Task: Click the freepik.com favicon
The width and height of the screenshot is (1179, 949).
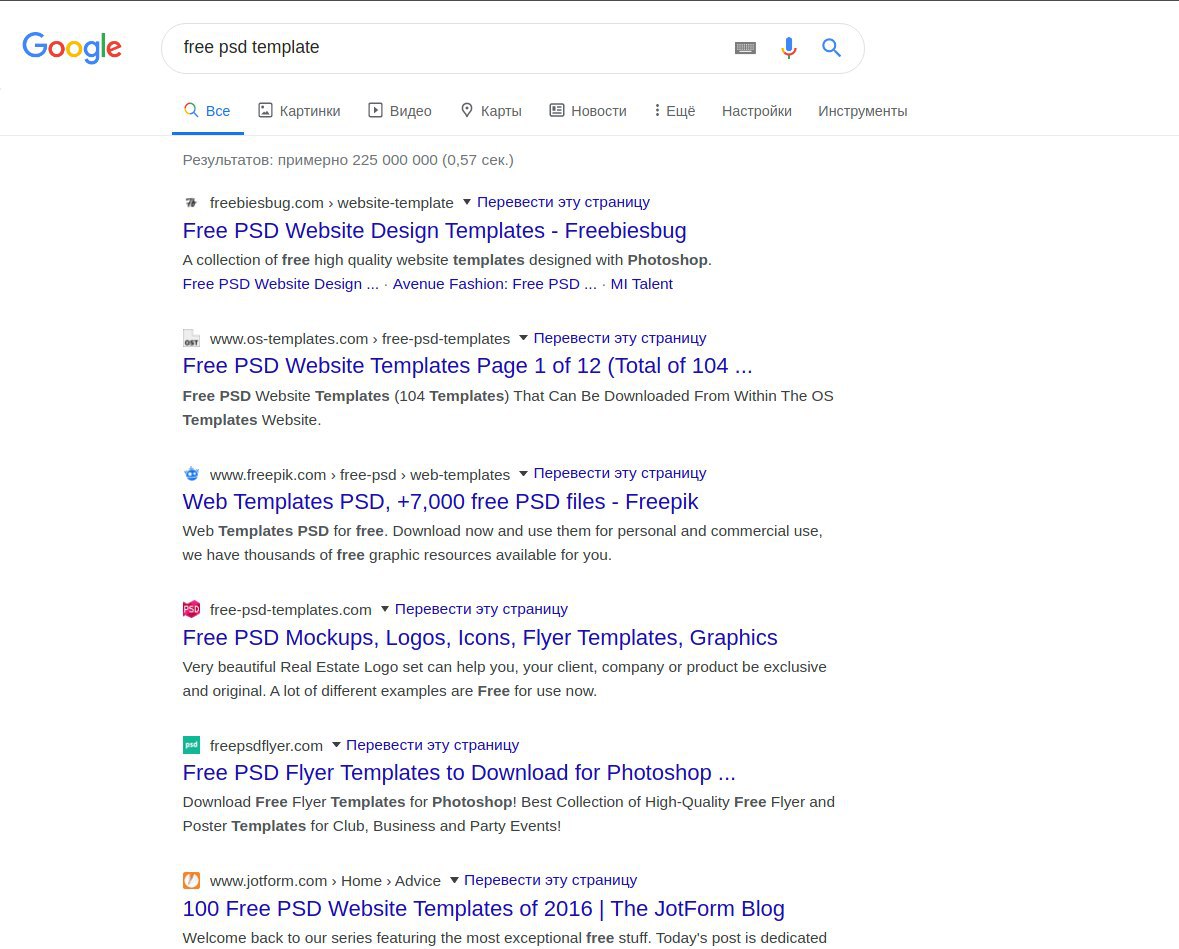Action: click(x=191, y=474)
